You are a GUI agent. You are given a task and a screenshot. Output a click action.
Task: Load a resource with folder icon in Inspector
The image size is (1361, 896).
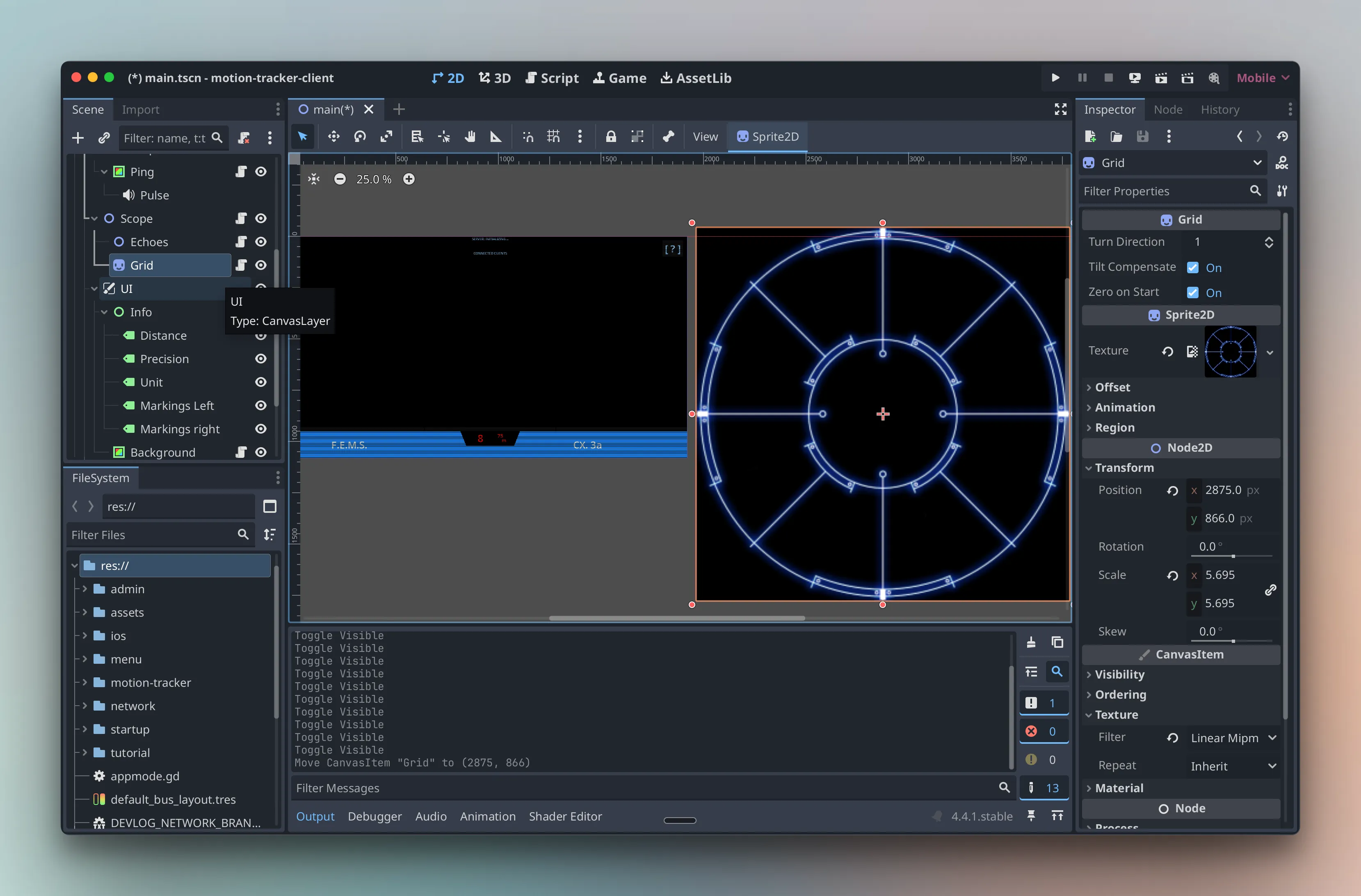[1116, 136]
